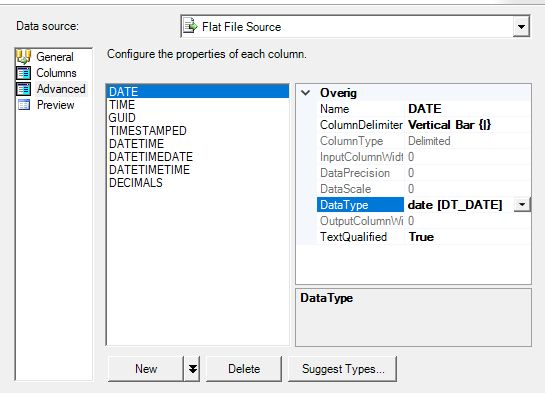Click the New button
This screenshot has height=393, width=545.
pyautogui.click(x=146, y=369)
